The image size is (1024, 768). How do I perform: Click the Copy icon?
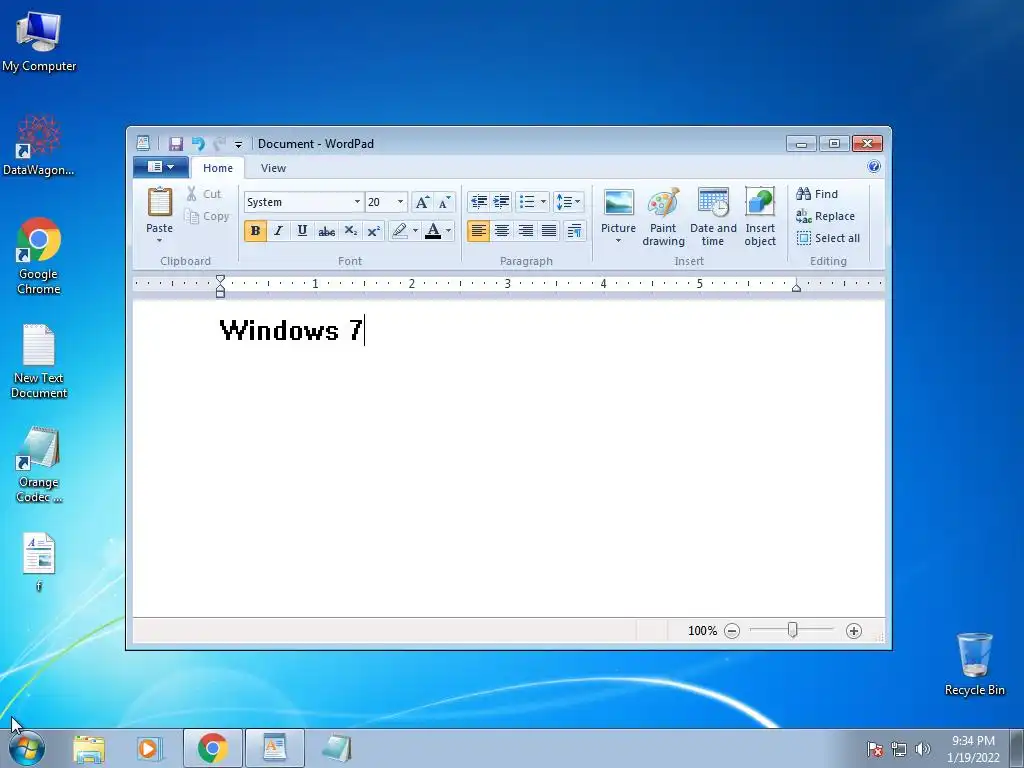click(191, 216)
